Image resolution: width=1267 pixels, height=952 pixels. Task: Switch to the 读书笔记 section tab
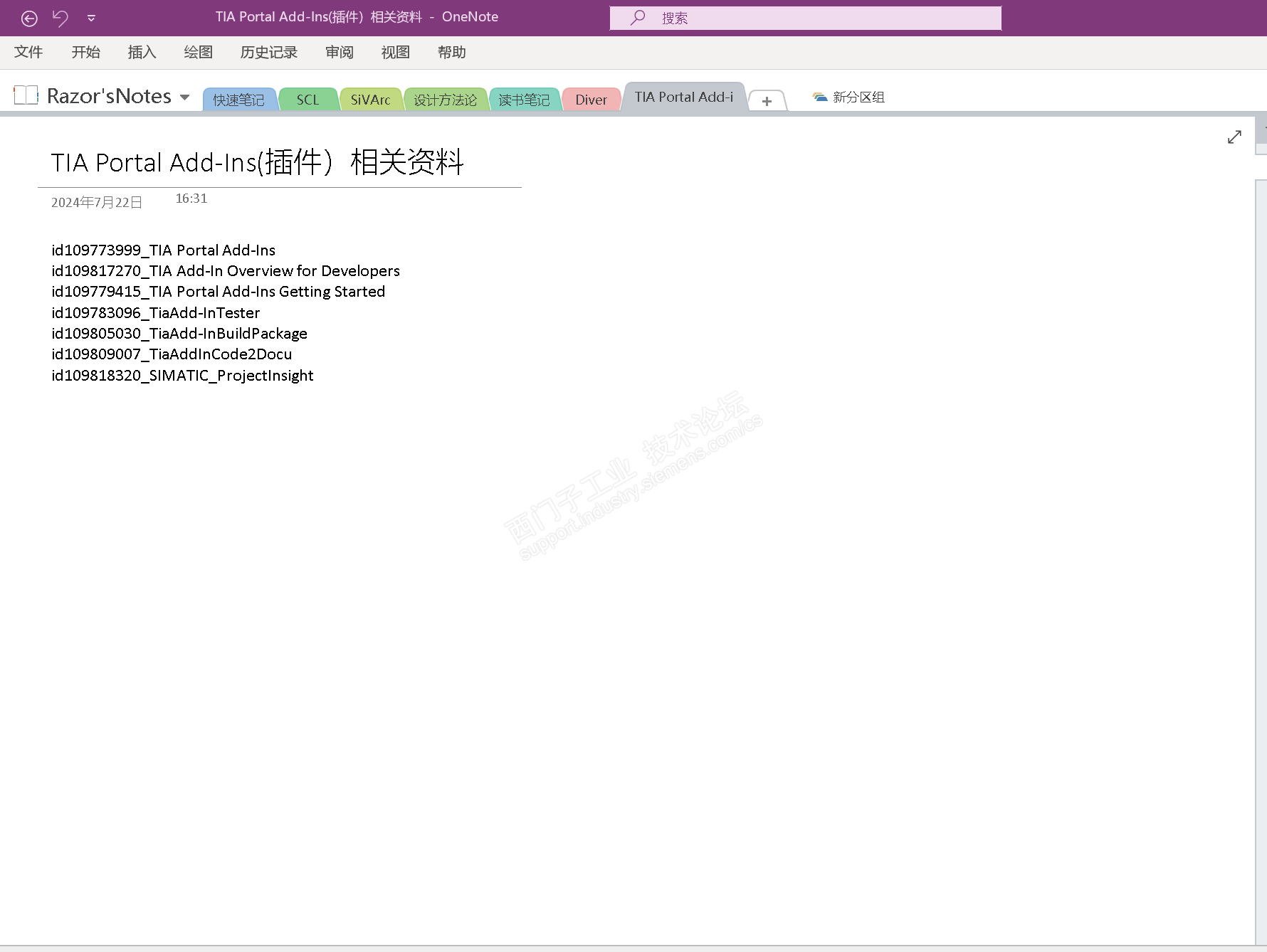coord(524,100)
